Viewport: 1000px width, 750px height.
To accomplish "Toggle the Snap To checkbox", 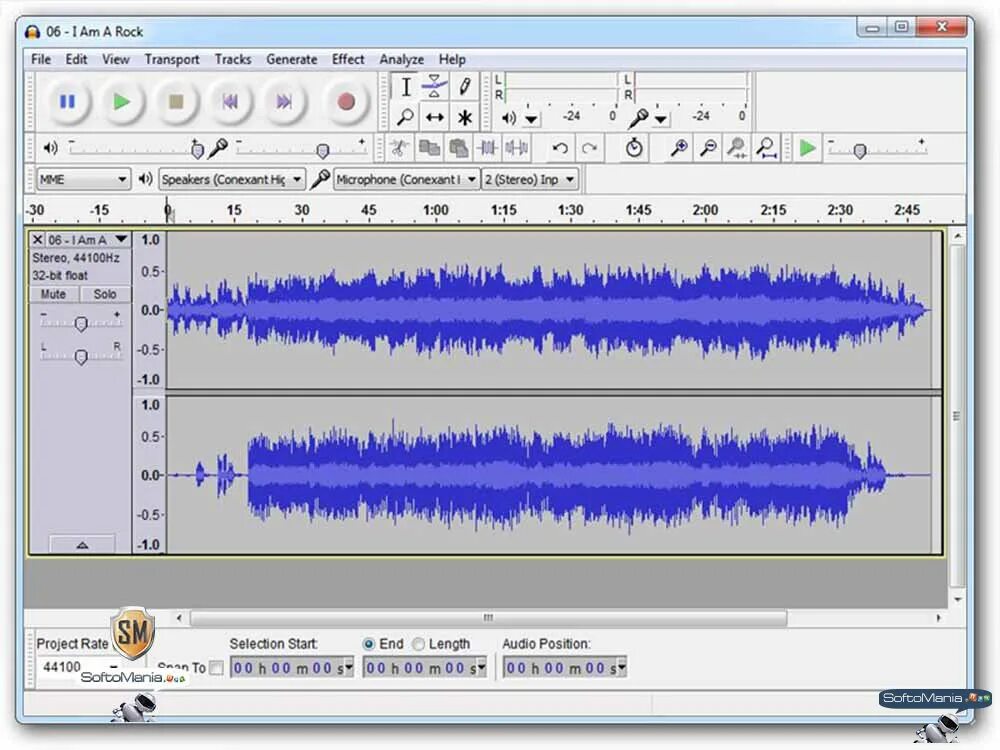I will [217, 668].
